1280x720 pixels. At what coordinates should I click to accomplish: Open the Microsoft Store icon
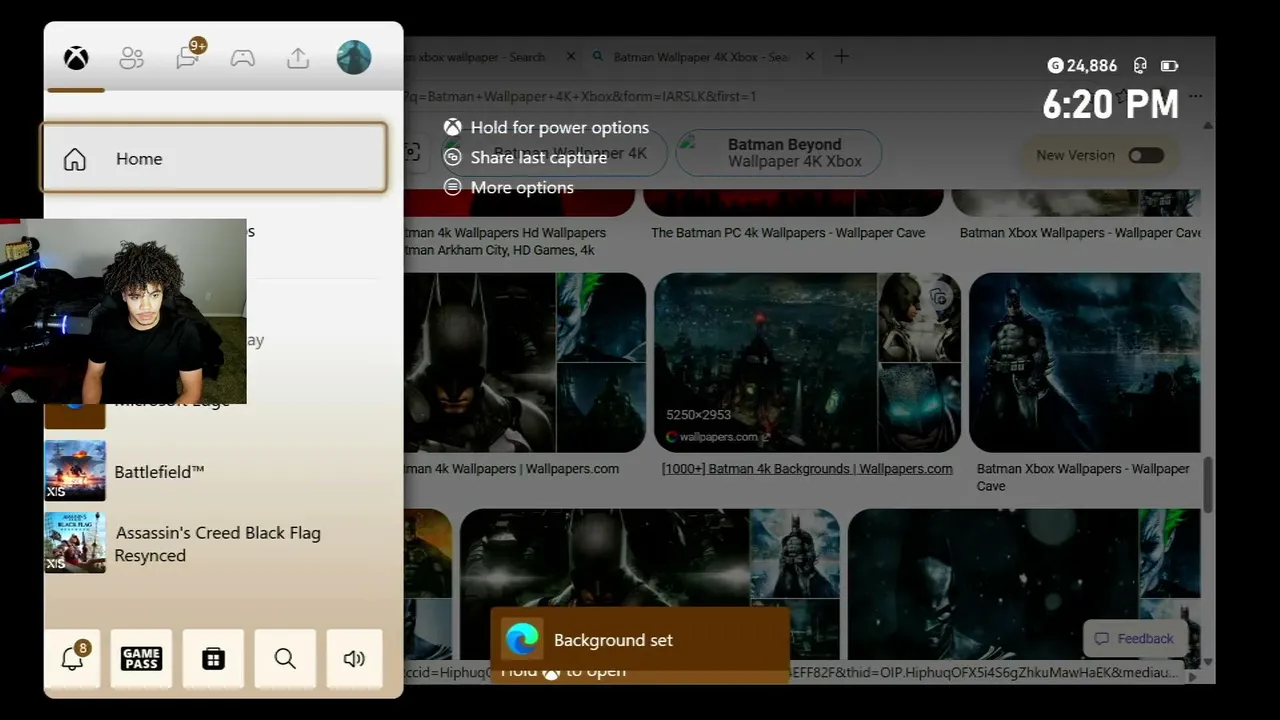(x=213, y=659)
